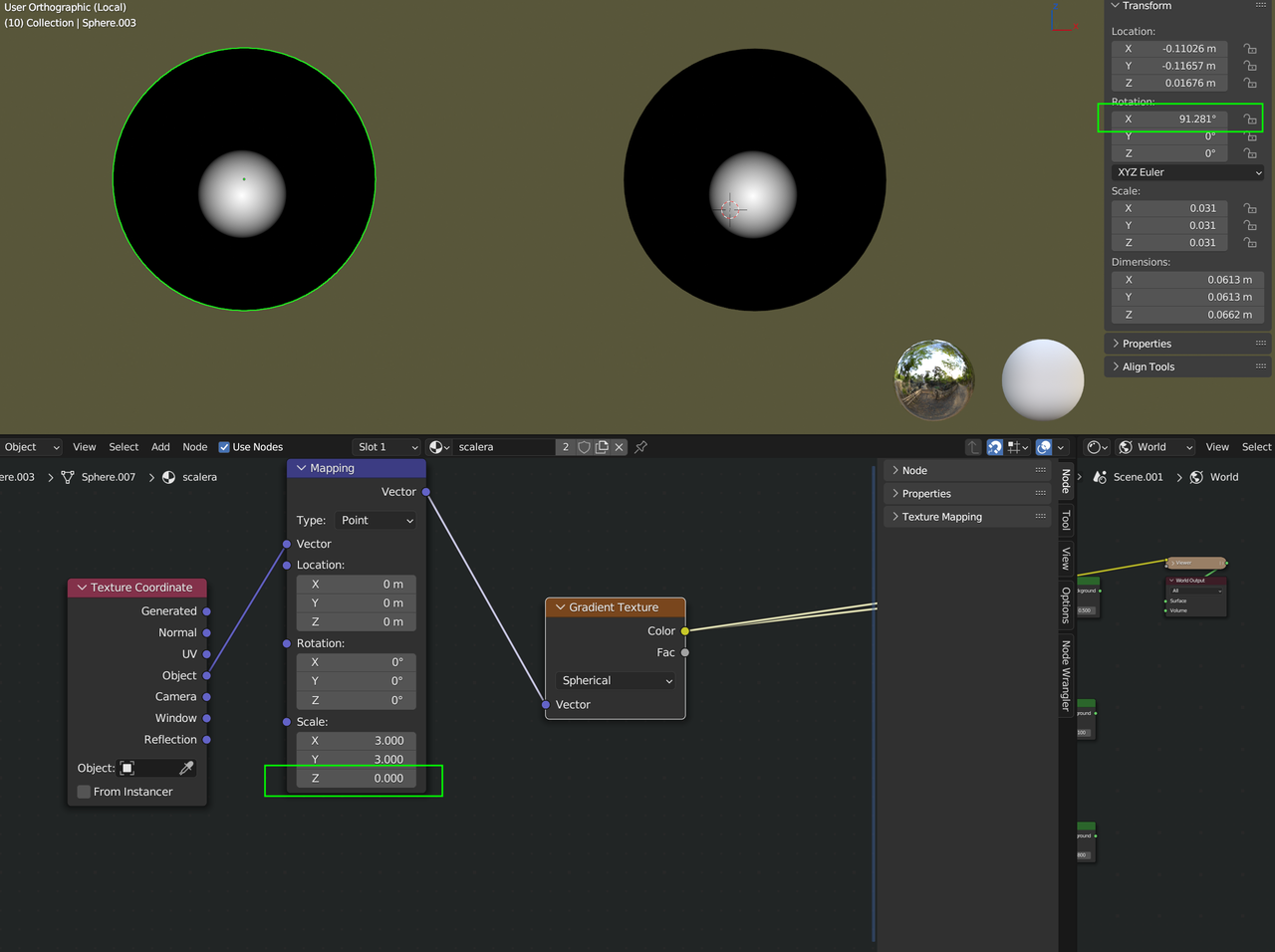
Task: Click the material user count 2 button
Action: click(566, 447)
